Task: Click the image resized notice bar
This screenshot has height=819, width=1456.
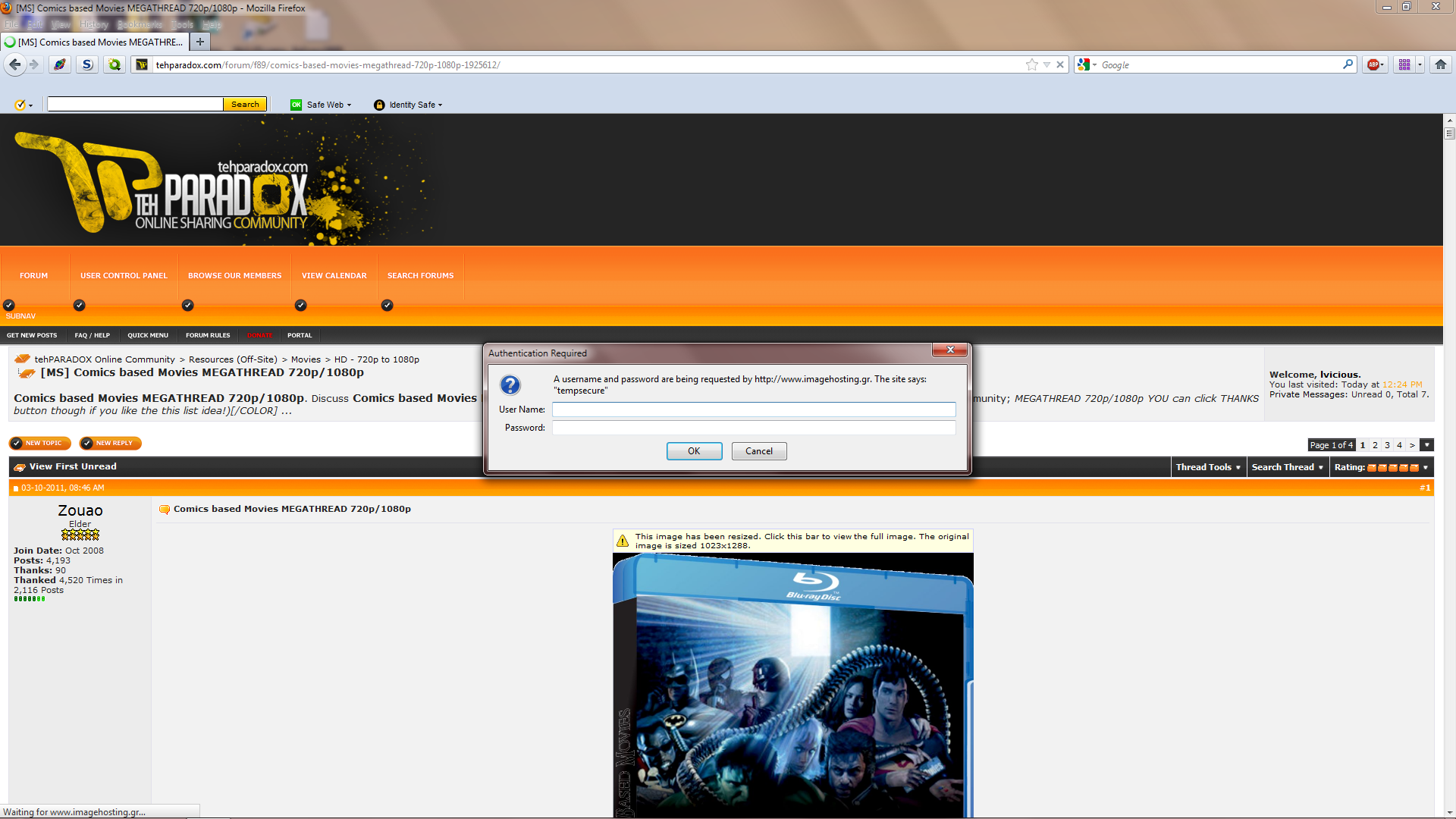Action: 793,541
